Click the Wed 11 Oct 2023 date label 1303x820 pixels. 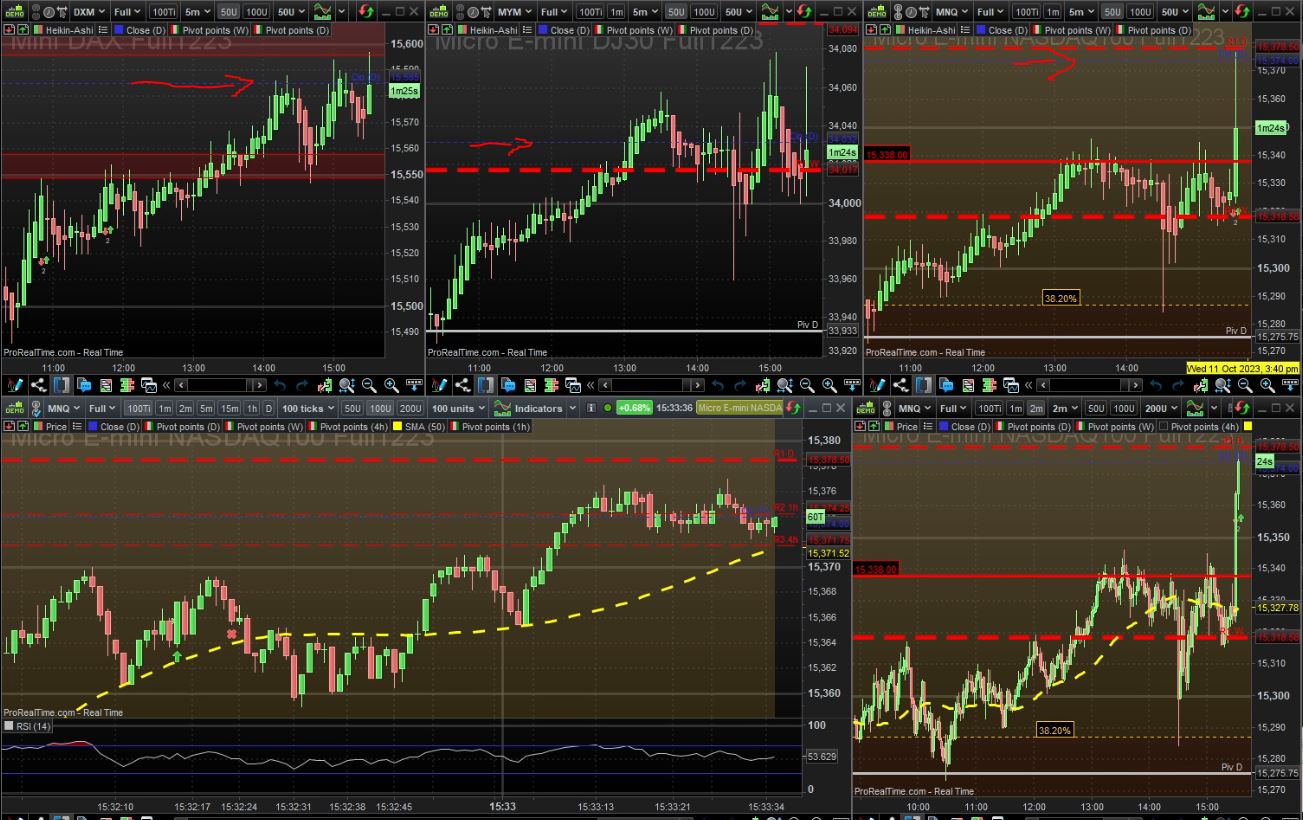1242,369
